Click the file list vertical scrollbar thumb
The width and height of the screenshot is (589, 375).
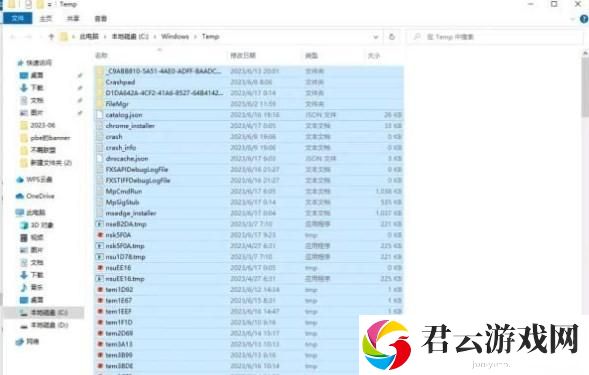point(585,87)
